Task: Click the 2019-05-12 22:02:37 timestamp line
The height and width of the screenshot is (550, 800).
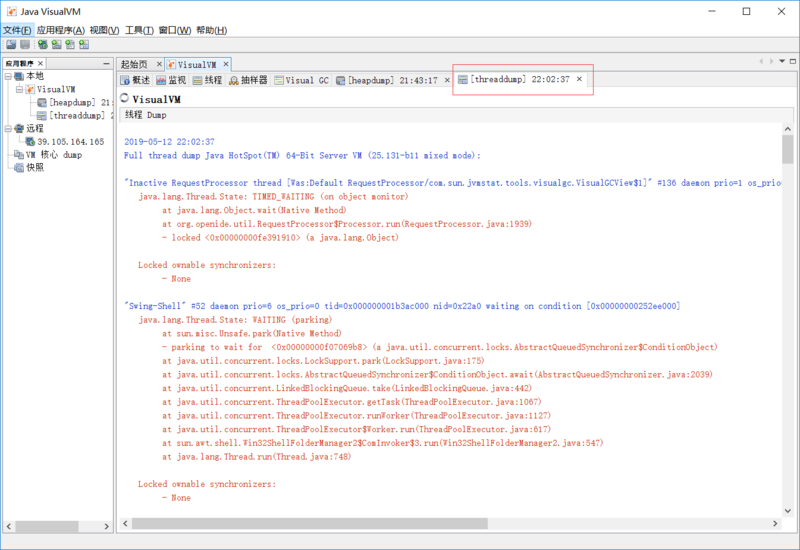Action: coord(169,142)
